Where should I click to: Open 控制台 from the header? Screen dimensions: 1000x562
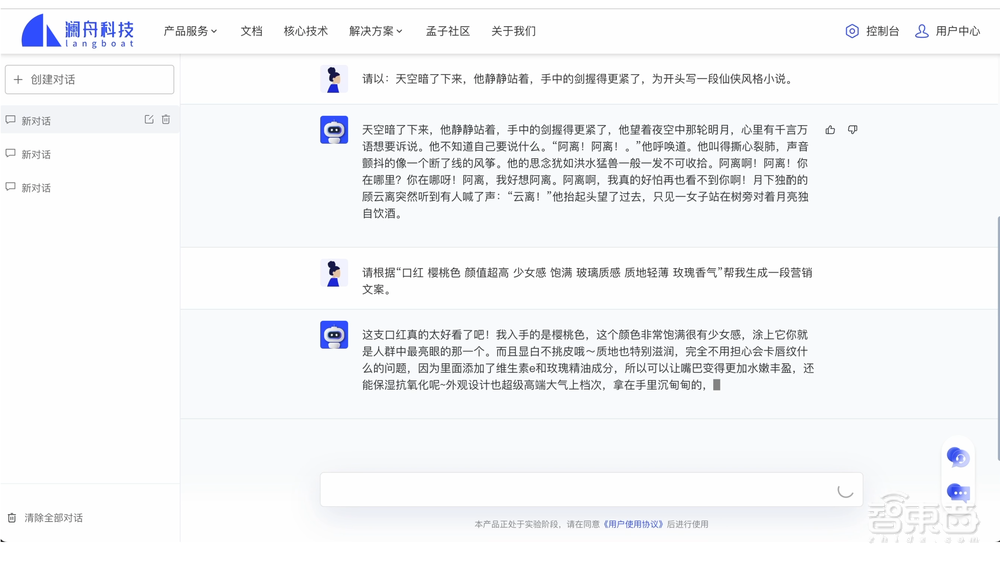[872, 31]
